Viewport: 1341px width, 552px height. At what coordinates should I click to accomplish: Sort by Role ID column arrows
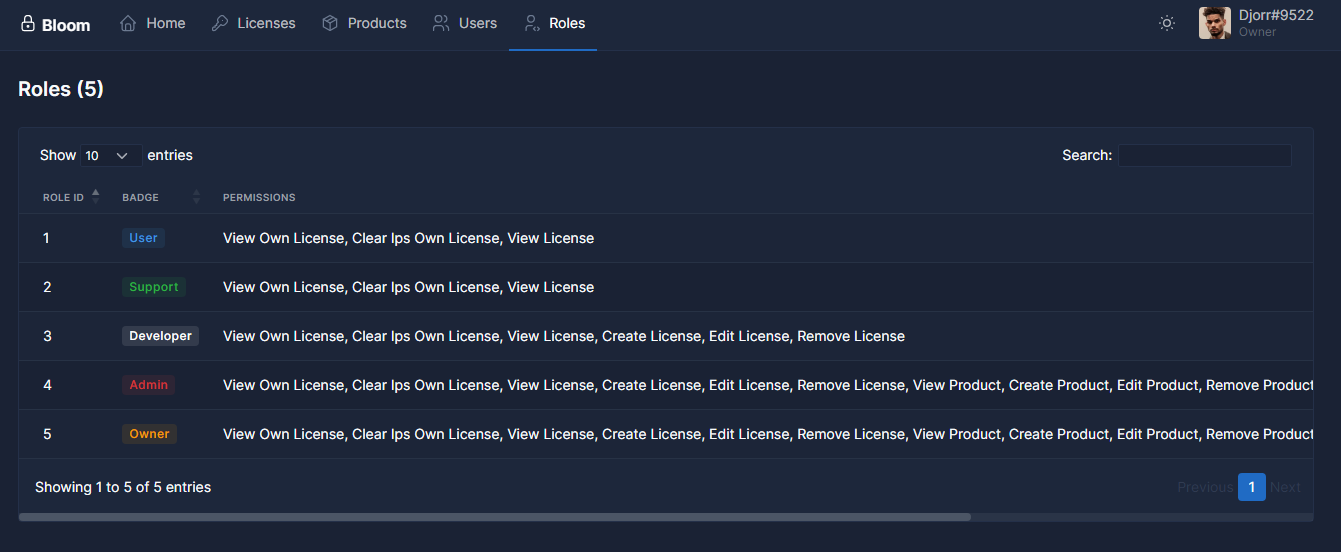point(96,197)
